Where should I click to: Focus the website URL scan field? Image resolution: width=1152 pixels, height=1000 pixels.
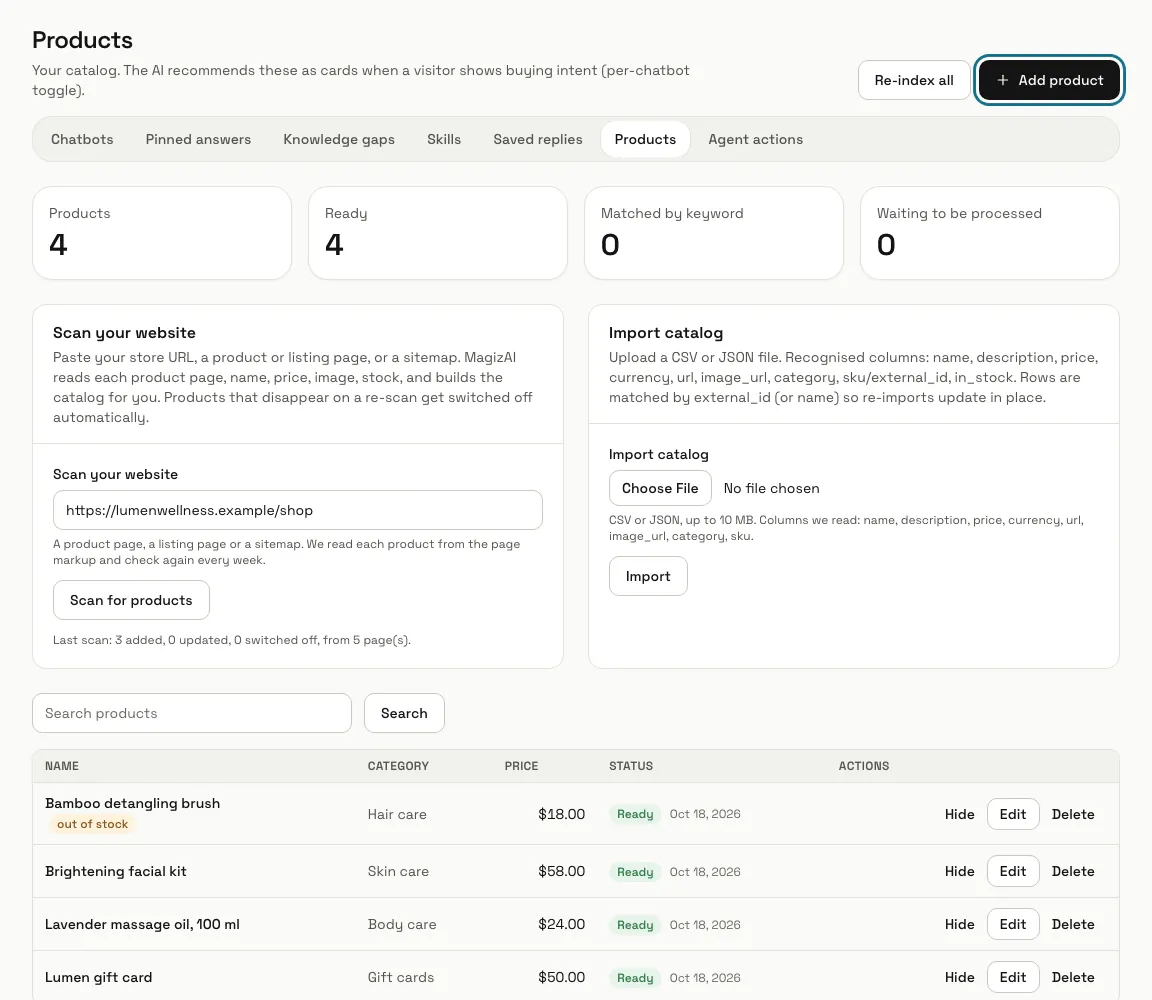click(298, 510)
